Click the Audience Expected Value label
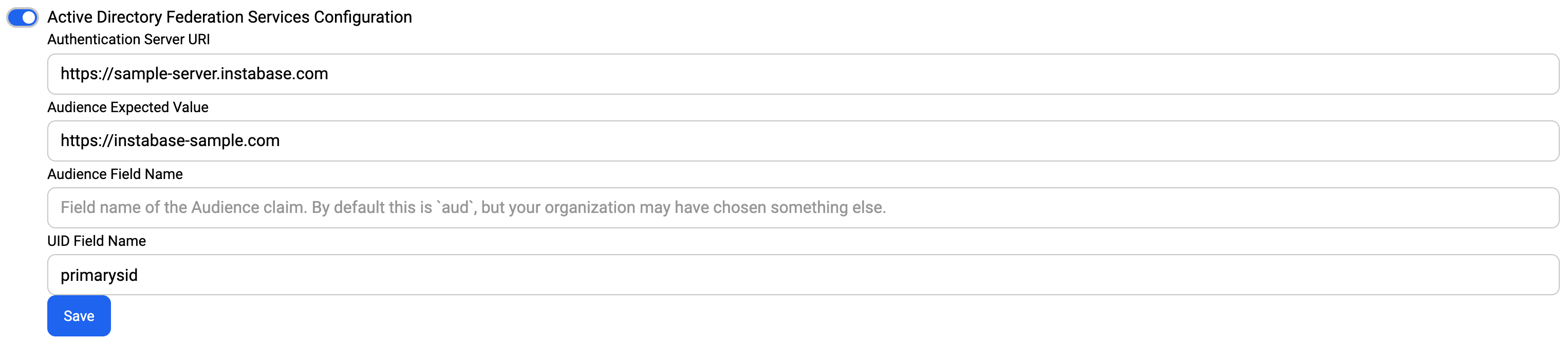This screenshot has height=357, width=1568. coord(128,107)
